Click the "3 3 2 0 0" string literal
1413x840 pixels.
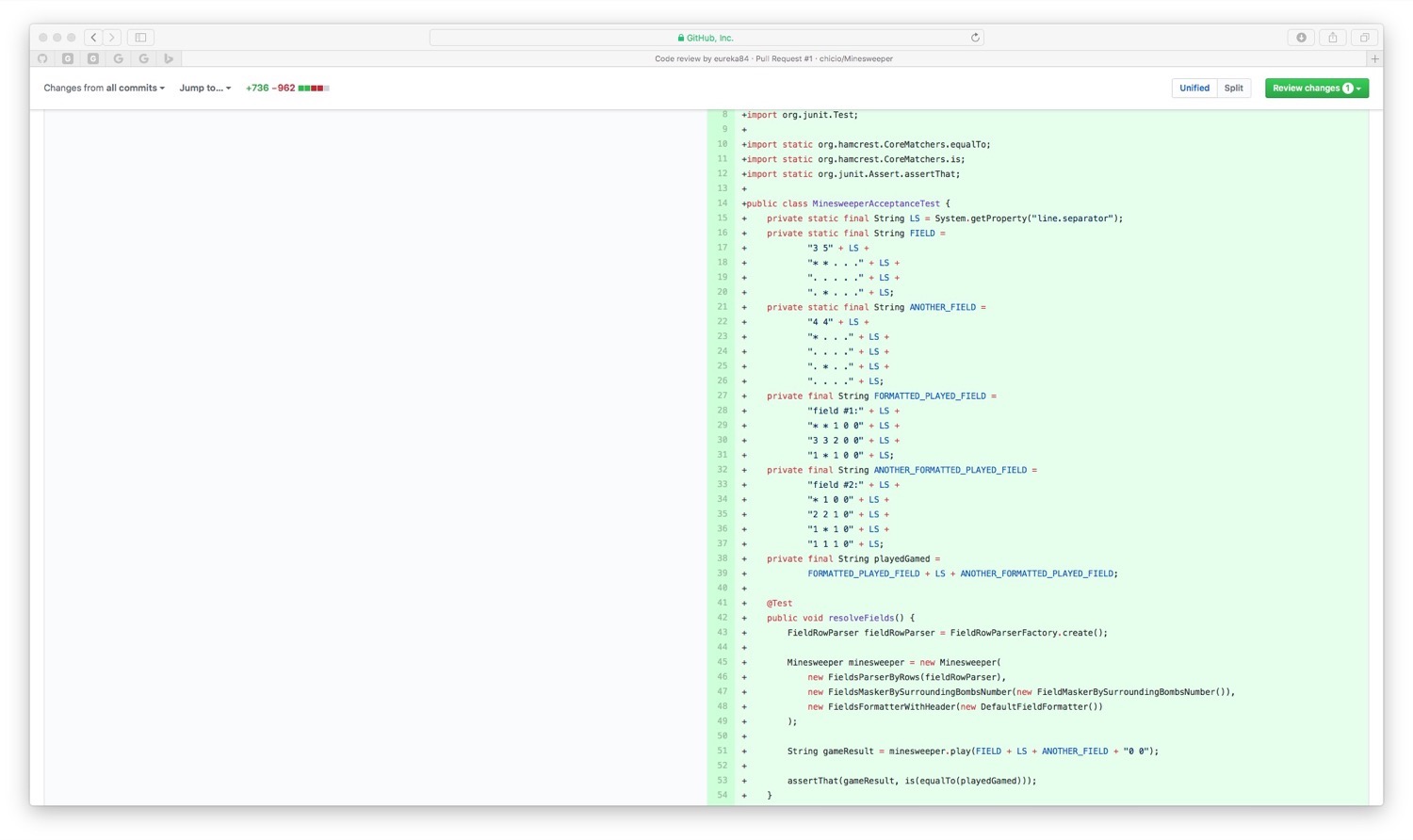836,440
